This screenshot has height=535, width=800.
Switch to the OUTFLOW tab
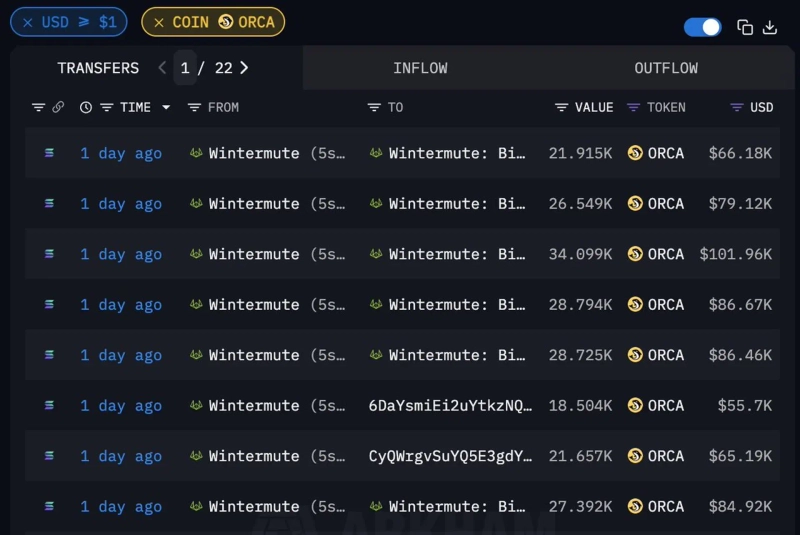666,68
